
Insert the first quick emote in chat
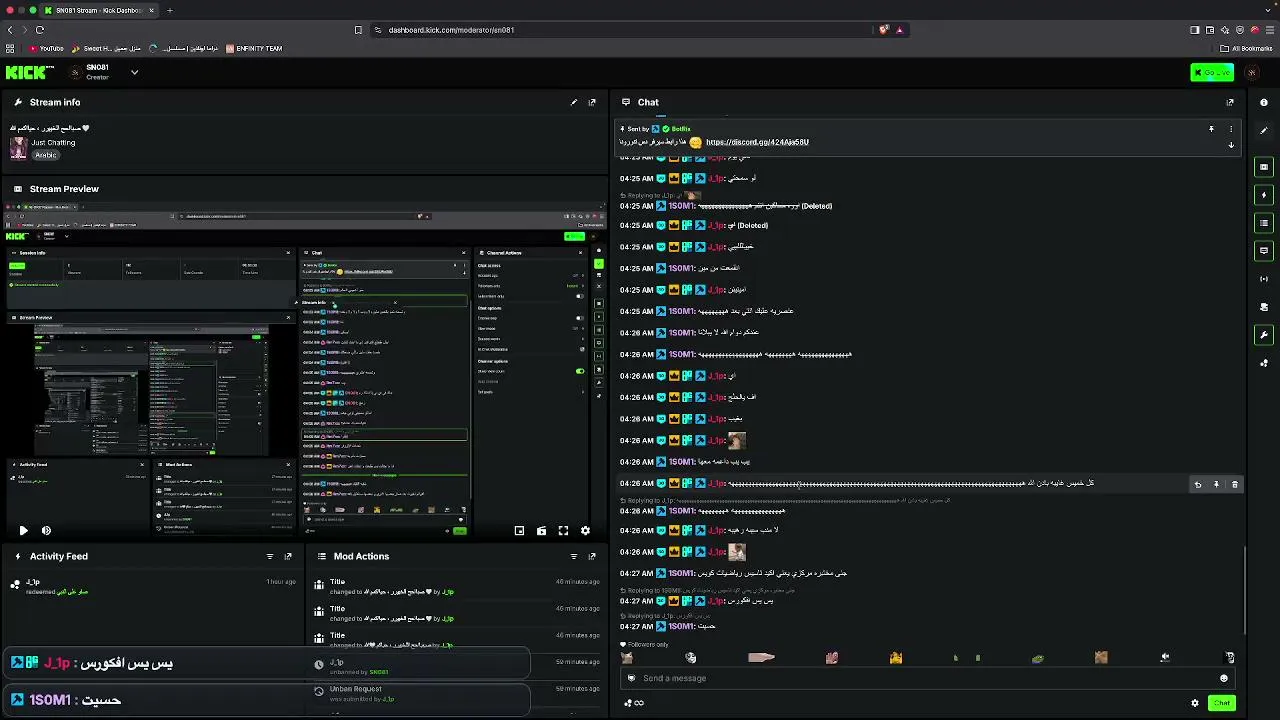pos(627,658)
